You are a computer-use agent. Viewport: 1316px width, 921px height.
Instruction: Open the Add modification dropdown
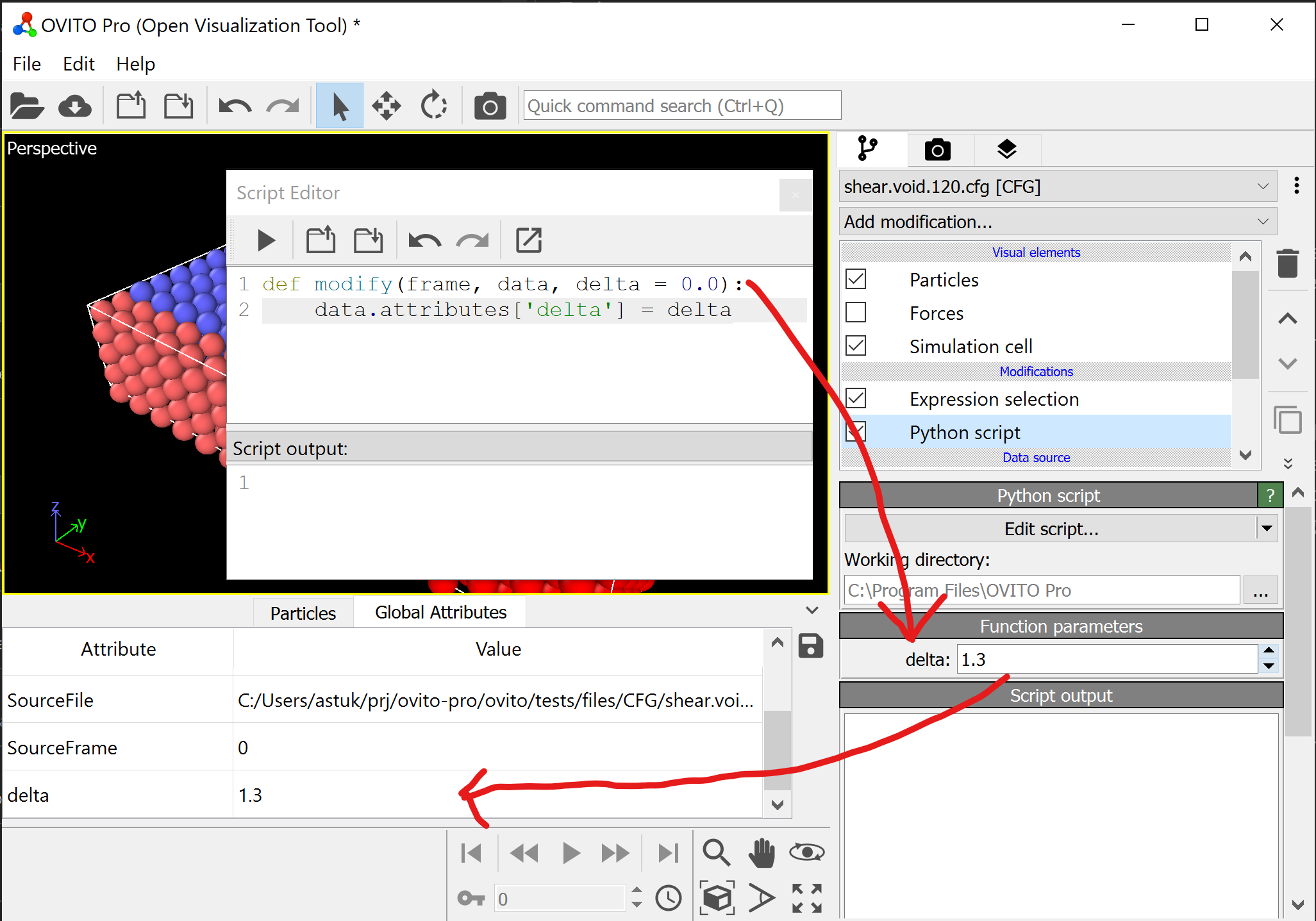(1058, 221)
